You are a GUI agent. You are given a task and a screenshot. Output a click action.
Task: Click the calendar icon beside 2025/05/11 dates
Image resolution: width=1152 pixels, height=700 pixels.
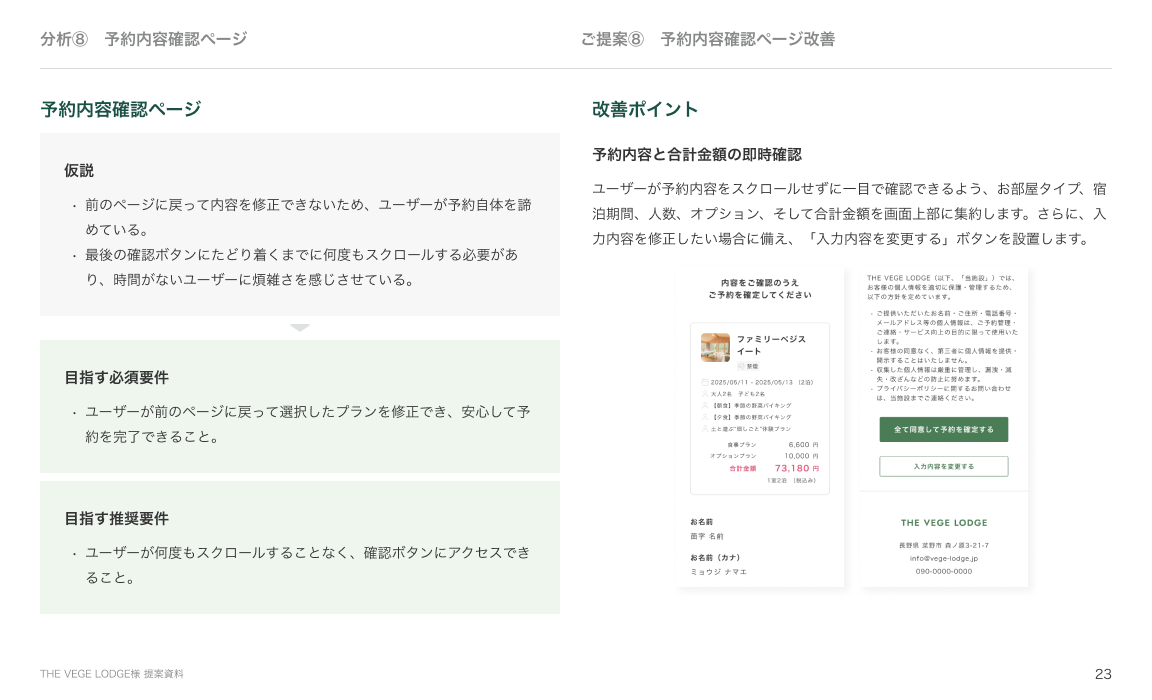point(705,382)
